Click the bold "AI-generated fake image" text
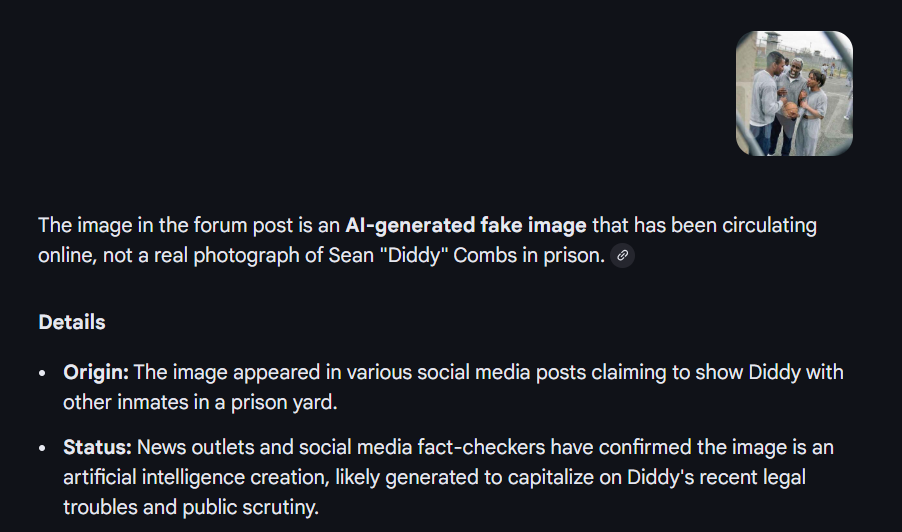The height and width of the screenshot is (532, 902). click(466, 225)
